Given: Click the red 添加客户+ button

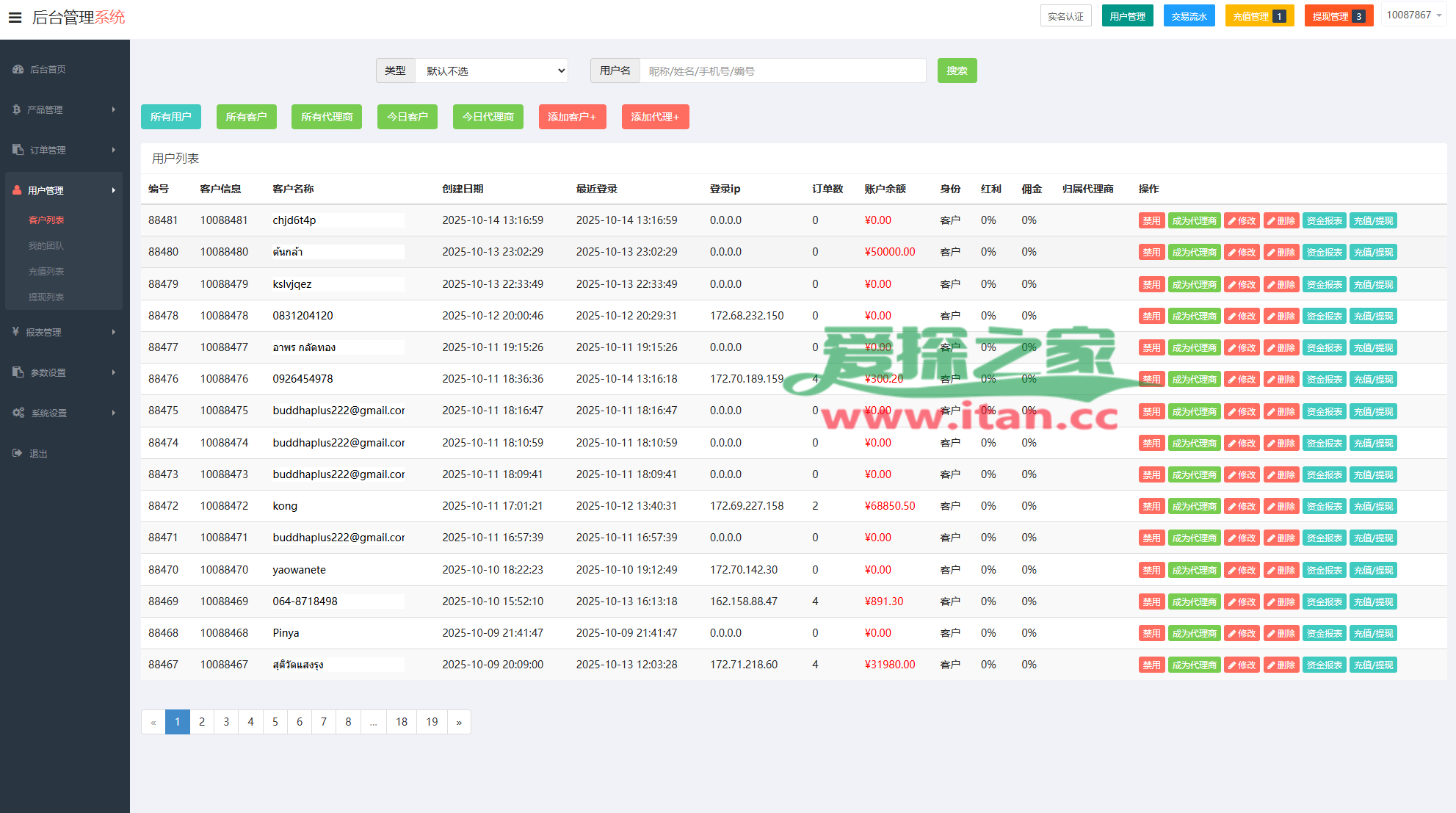Looking at the screenshot, I should [x=572, y=117].
